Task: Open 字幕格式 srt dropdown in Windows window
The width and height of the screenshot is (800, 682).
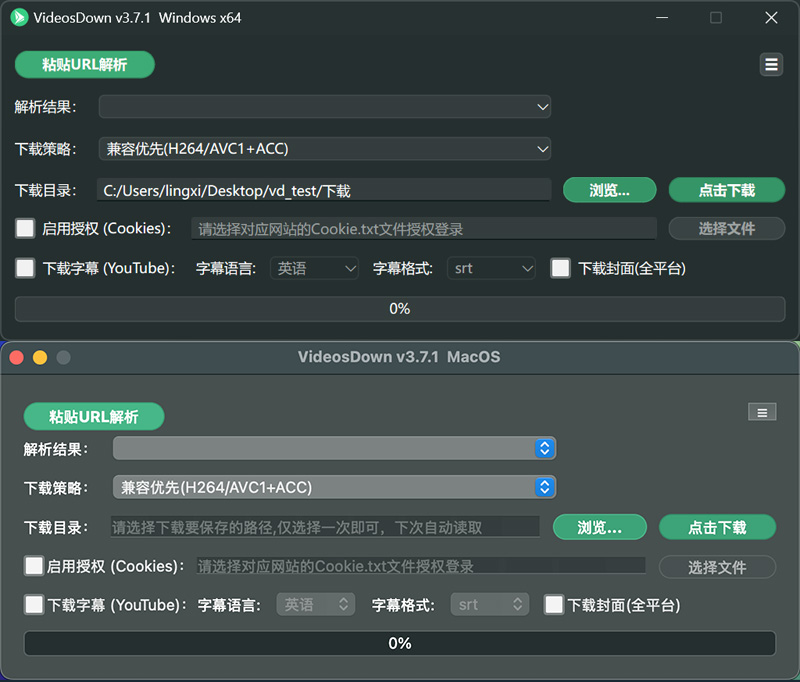Action: point(491,268)
